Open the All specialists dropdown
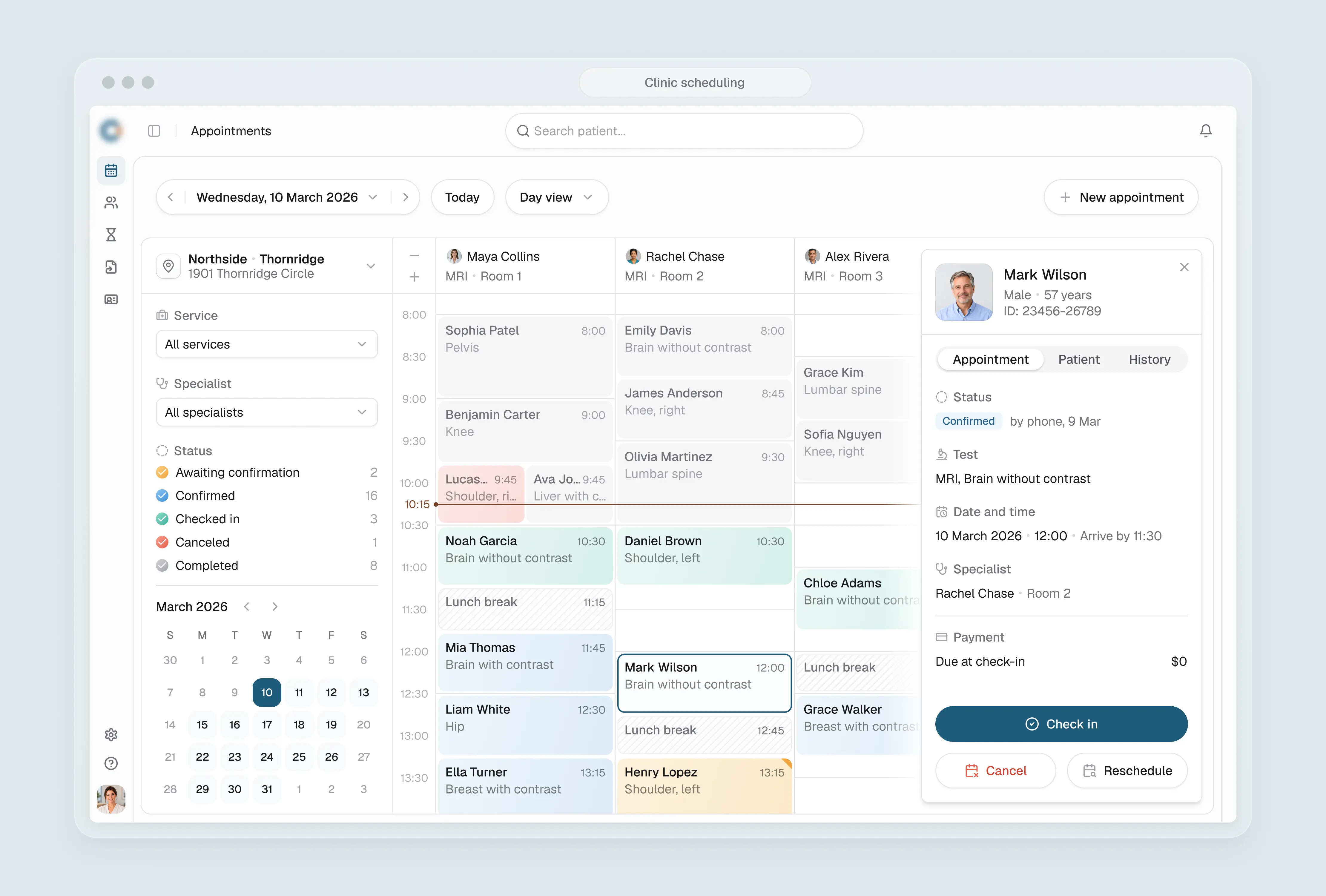 click(x=266, y=412)
